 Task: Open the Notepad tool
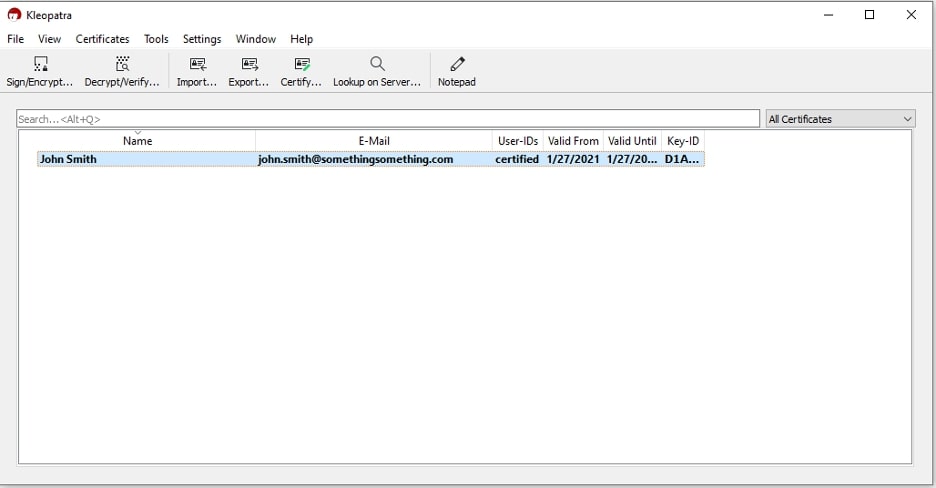click(457, 72)
